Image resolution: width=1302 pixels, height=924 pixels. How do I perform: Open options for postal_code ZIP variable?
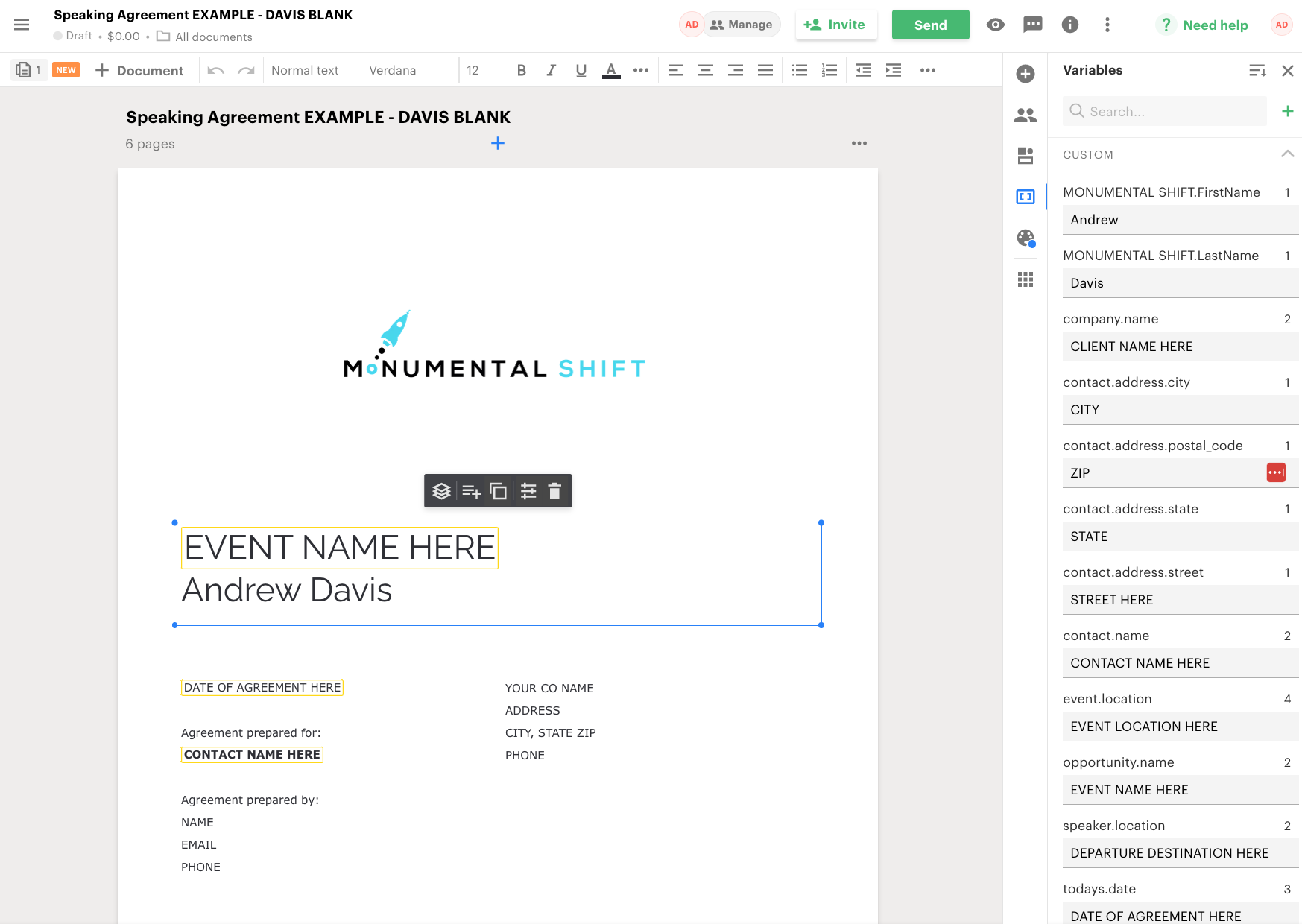coord(1277,472)
